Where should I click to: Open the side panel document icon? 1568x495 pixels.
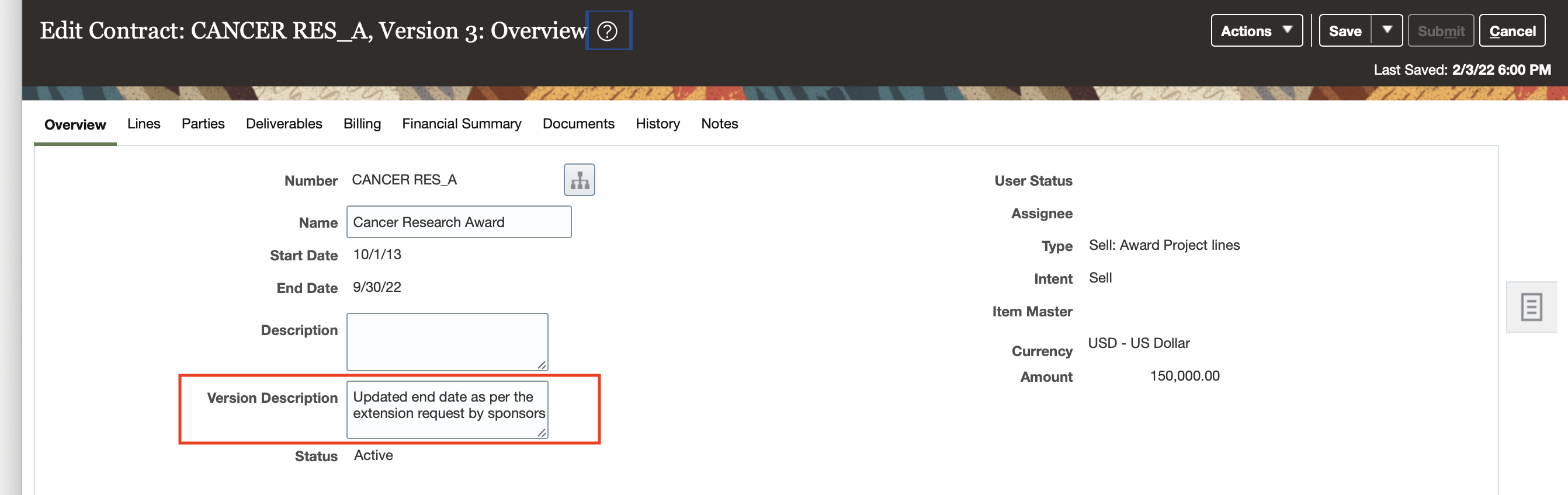pyautogui.click(x=1531, y=307)
